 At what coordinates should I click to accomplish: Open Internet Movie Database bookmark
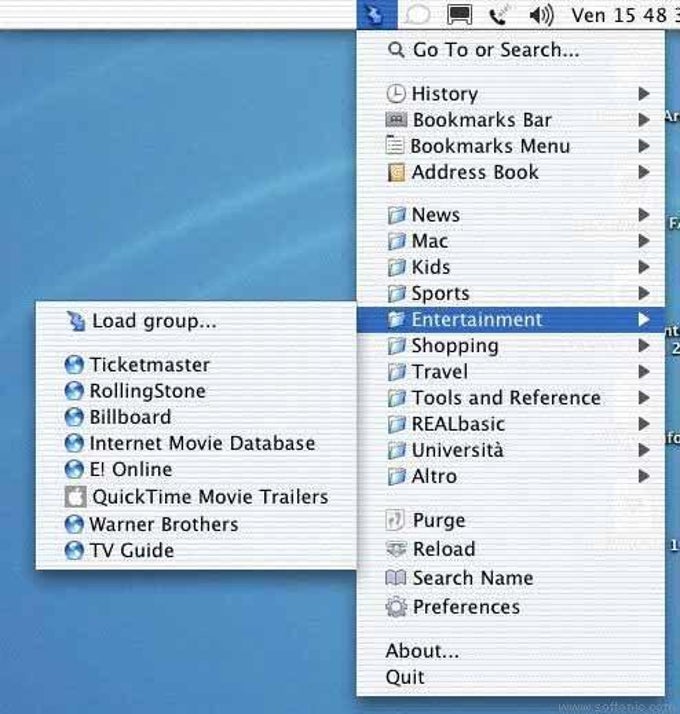click(x=202, y=444)
